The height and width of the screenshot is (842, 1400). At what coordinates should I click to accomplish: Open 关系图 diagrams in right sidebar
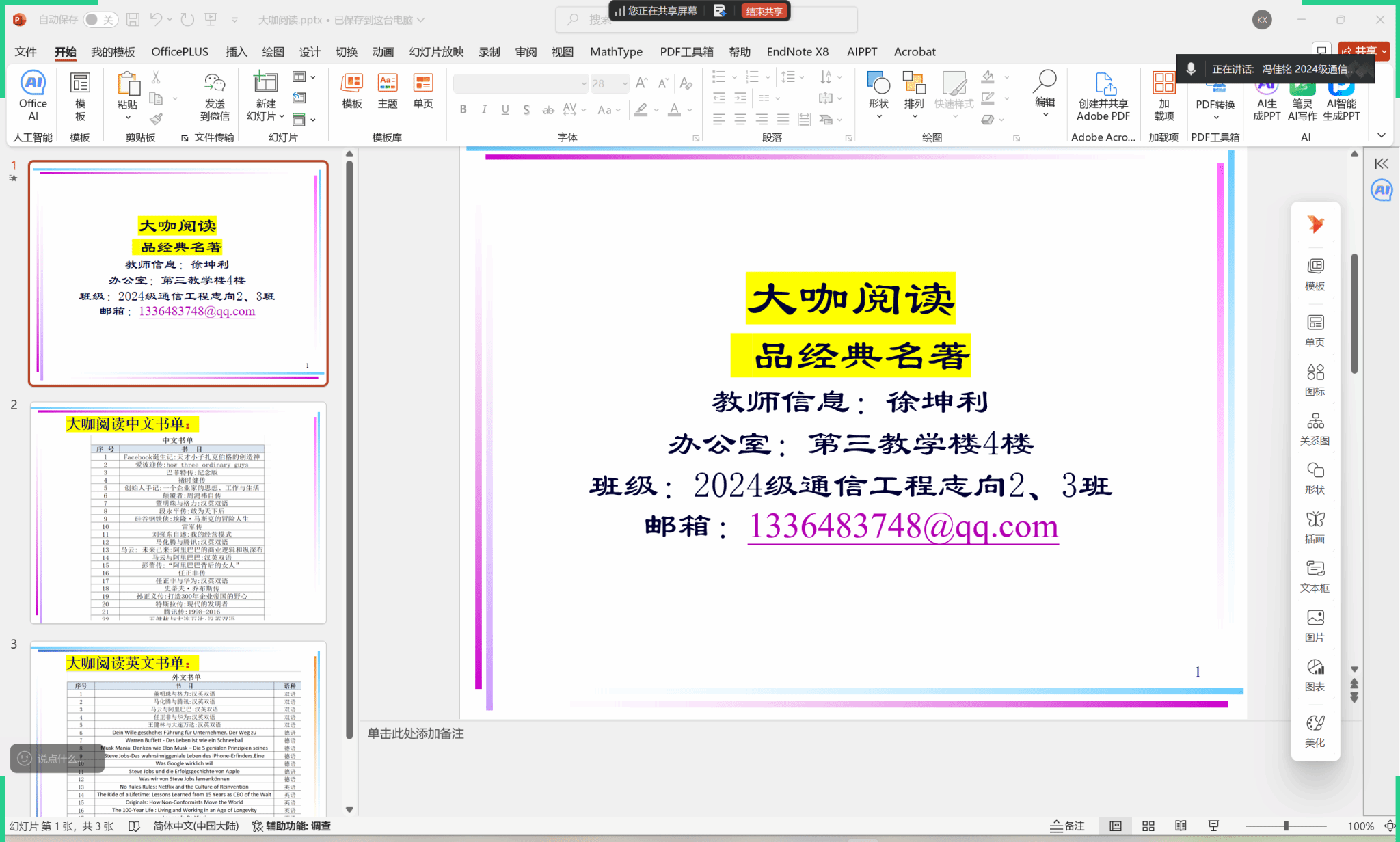(1315, 429)
